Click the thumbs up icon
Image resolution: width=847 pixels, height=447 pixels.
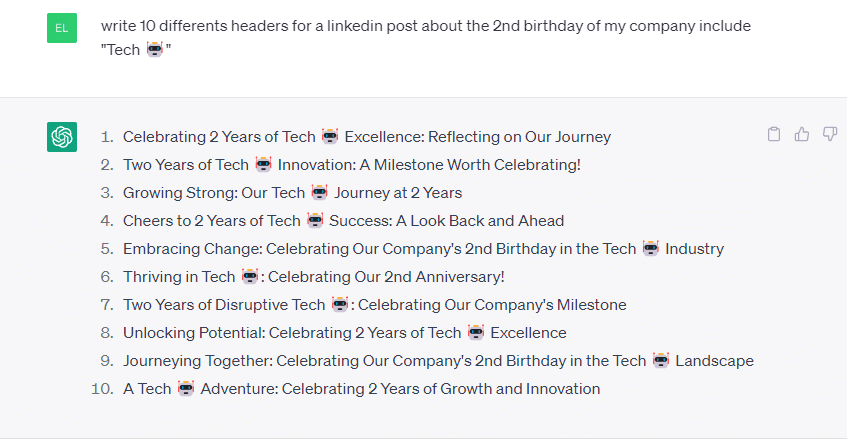pyautogui.click(x=802, y=134)
